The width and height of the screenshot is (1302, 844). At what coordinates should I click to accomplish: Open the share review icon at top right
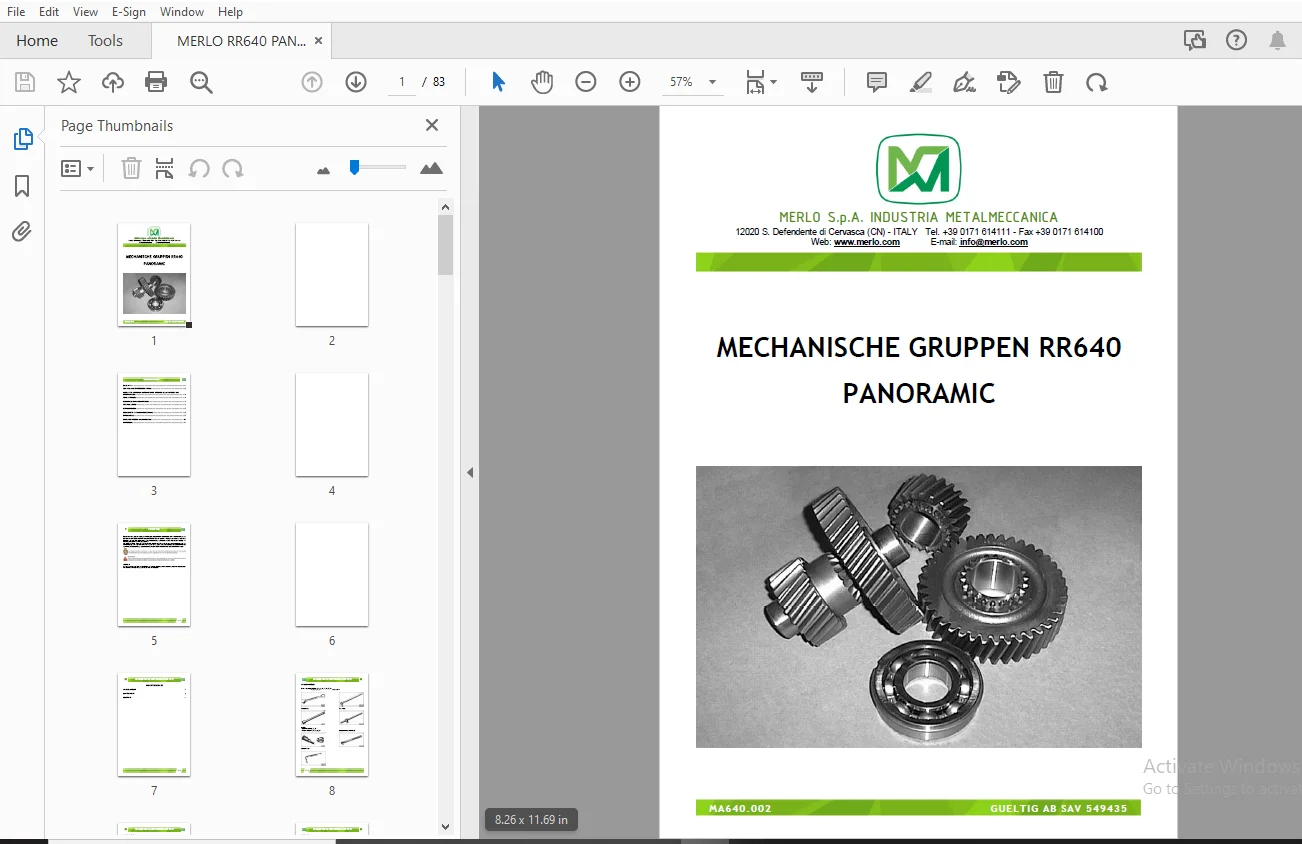pos(1194,40)
